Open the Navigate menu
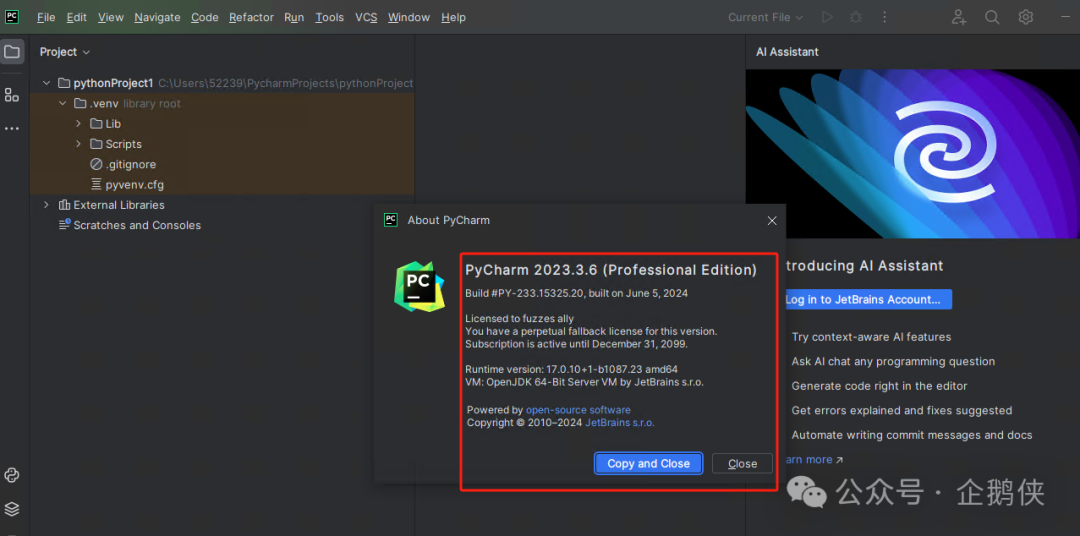The image size is (1080, 536). [157, 17]
